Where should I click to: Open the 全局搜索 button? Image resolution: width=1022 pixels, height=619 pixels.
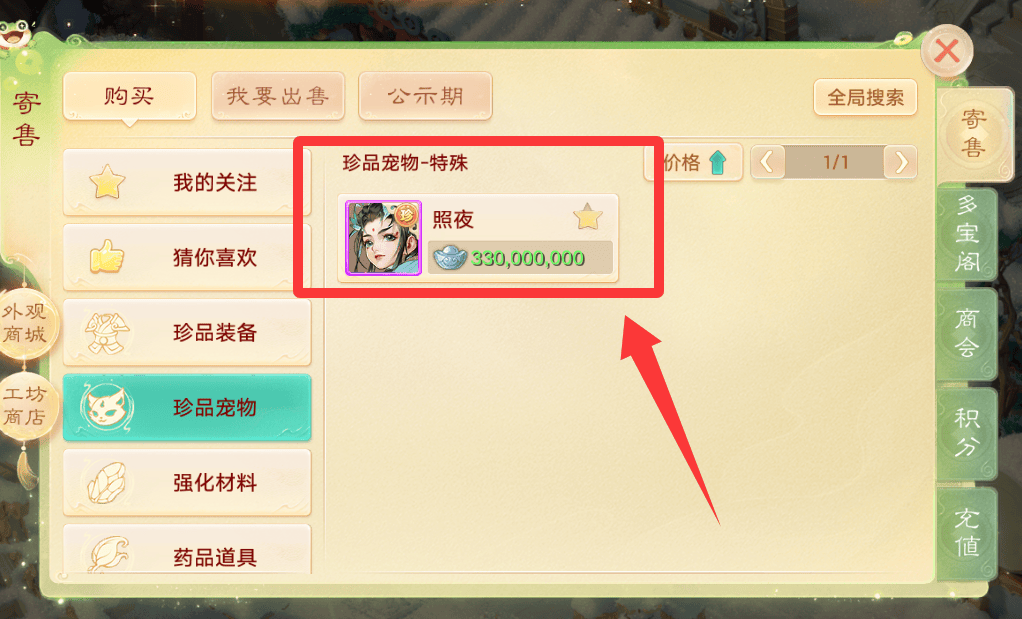(865, 98)
